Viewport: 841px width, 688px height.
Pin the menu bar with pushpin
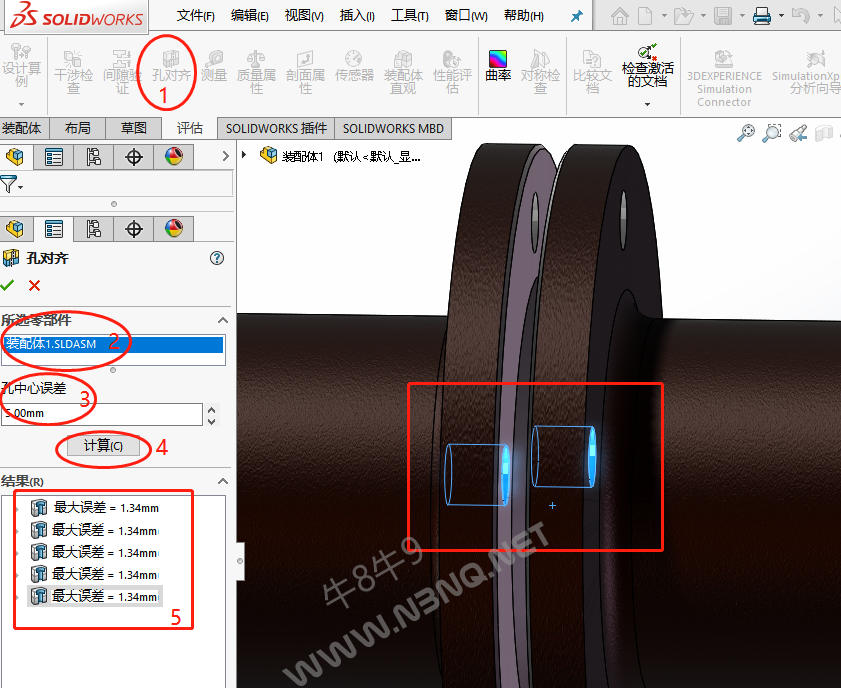576,16
